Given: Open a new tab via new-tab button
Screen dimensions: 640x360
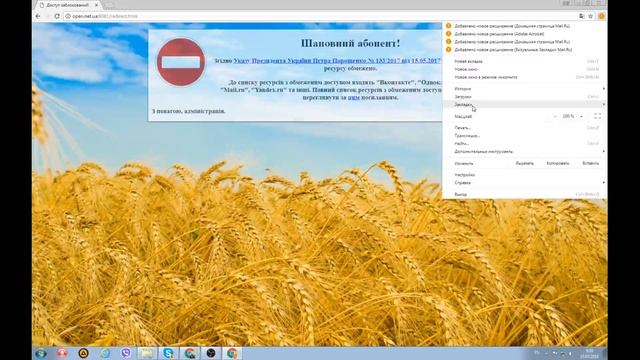Looking at the screenshot, I should click(109, 5).
